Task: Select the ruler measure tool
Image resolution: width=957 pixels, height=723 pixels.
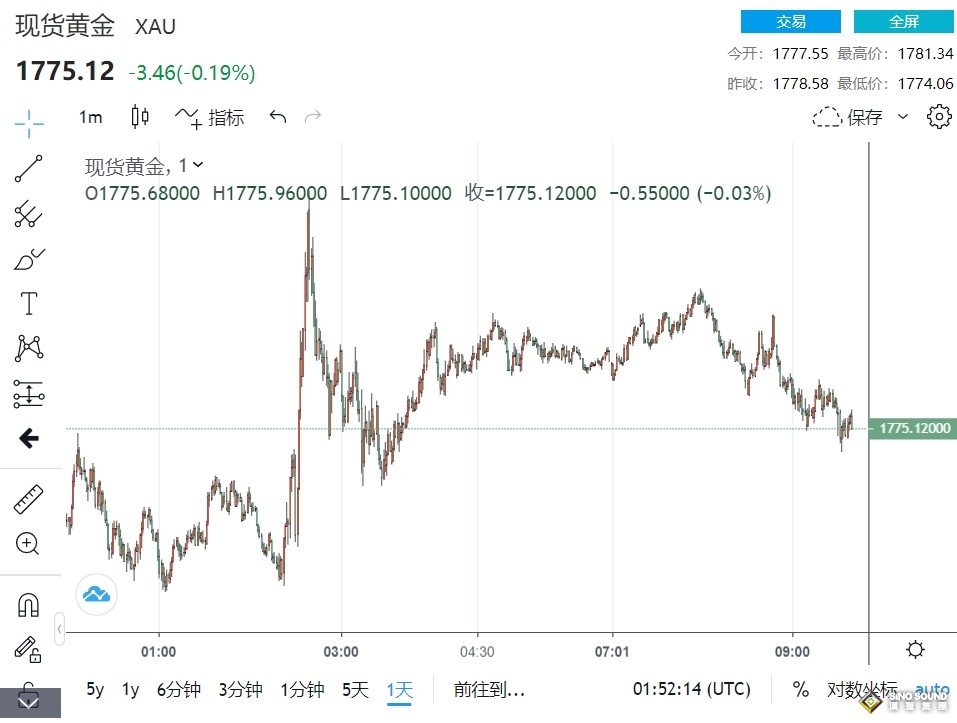Action: pos(28,499)
